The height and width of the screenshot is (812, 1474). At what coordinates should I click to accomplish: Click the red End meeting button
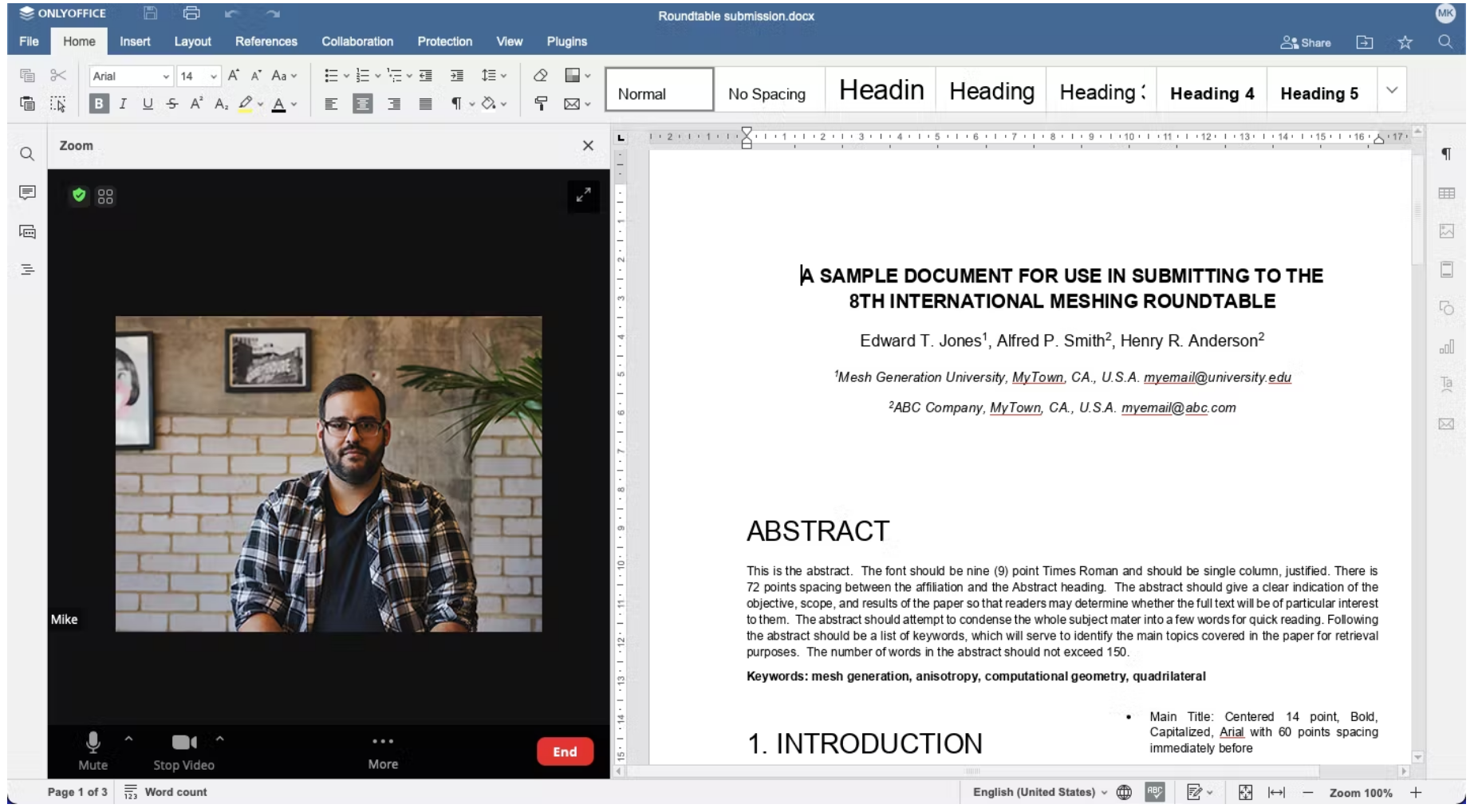(x=564, y=751)
